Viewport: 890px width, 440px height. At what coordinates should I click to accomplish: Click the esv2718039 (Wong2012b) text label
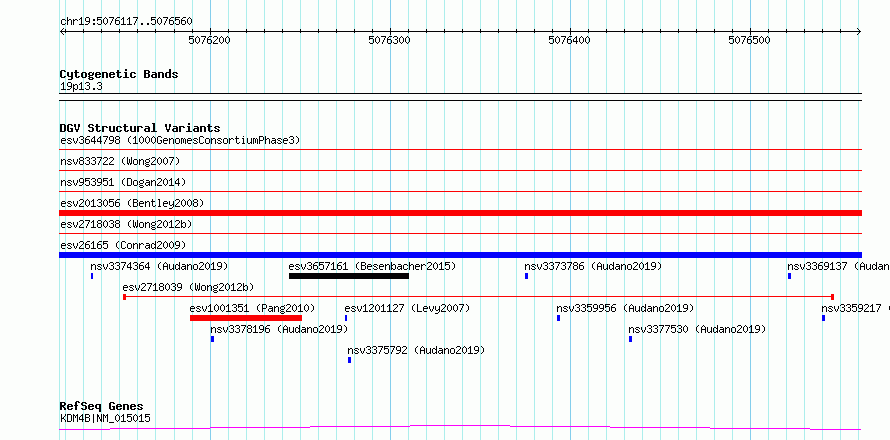click(x=188, y=287)
